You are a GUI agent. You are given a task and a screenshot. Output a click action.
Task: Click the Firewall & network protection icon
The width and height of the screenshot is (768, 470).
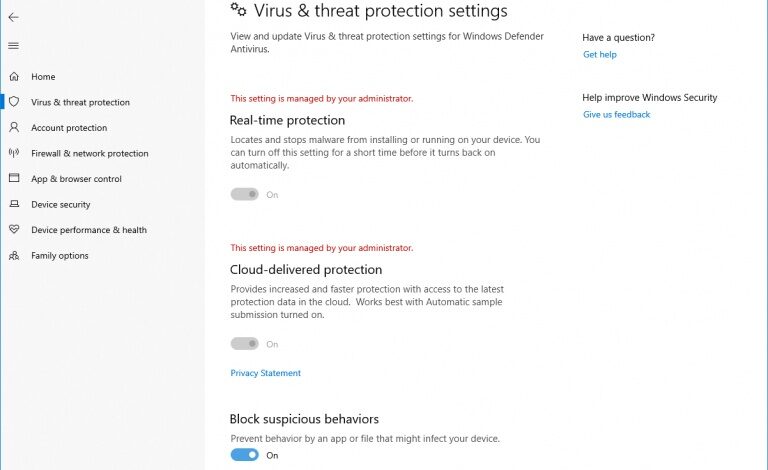tap(14, 153)
